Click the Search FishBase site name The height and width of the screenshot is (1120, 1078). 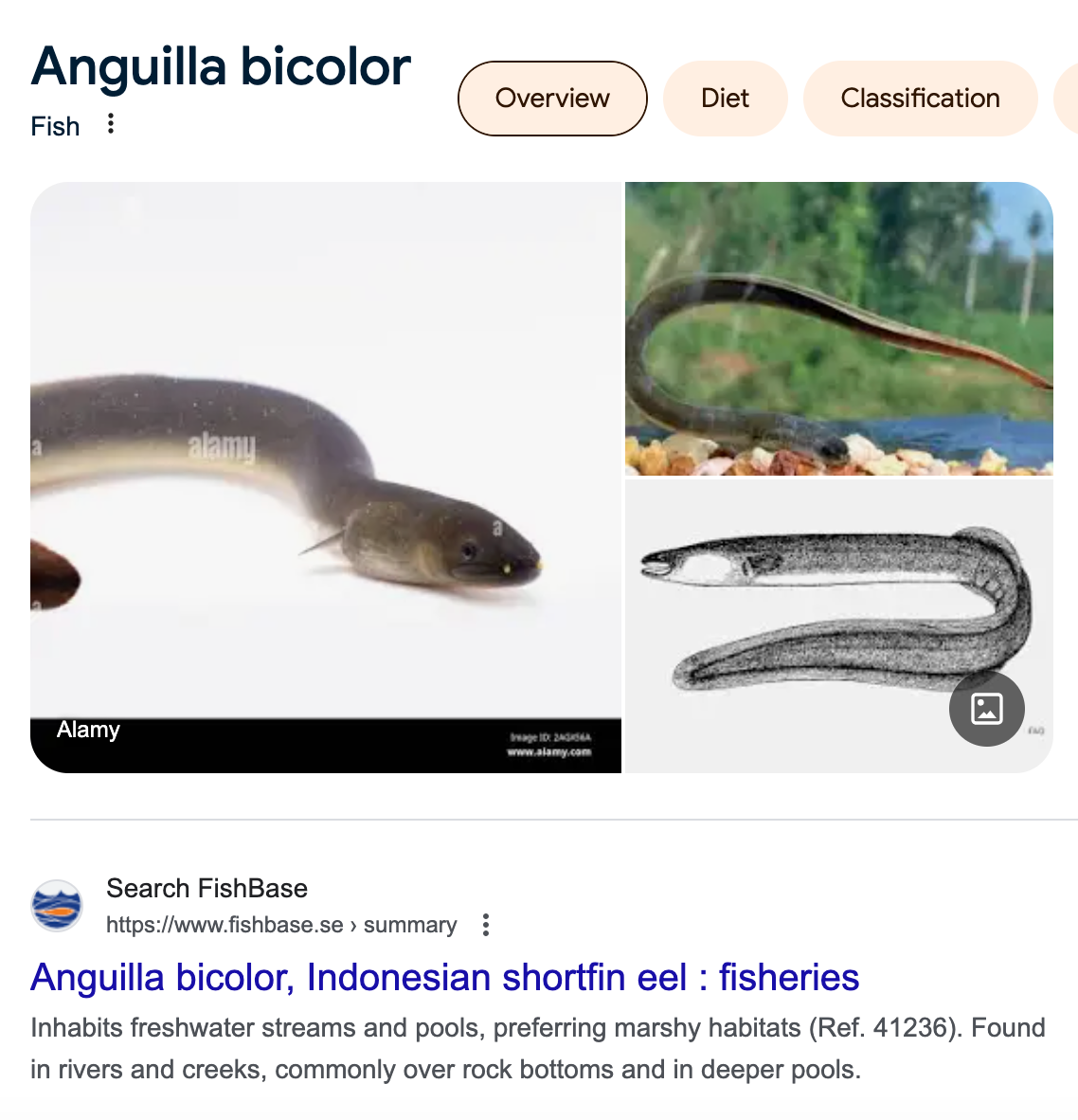(x=207, y=888)
